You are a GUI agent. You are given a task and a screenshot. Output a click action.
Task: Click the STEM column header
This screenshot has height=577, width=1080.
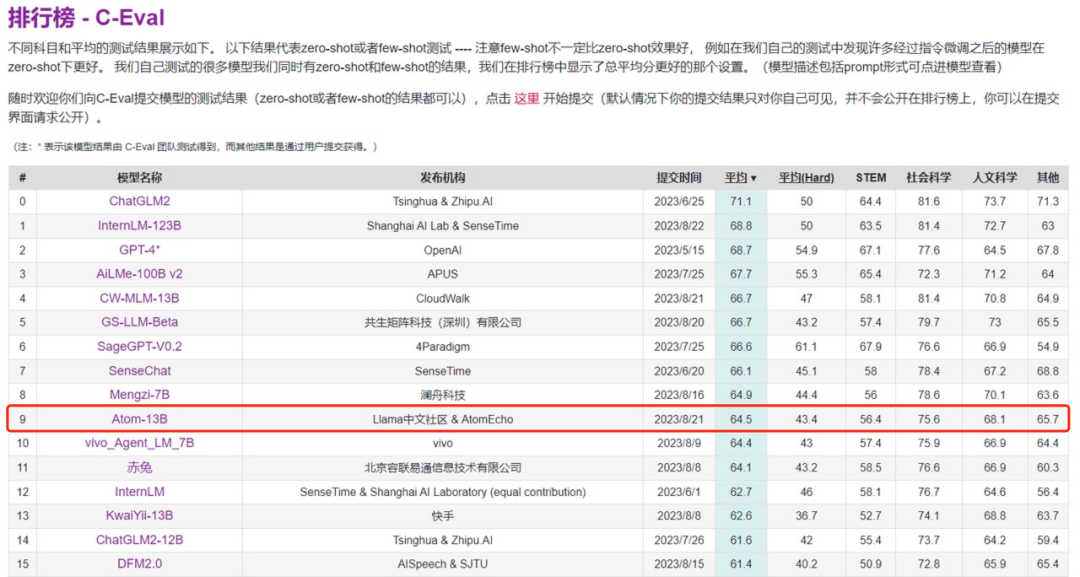coord(871,178)
